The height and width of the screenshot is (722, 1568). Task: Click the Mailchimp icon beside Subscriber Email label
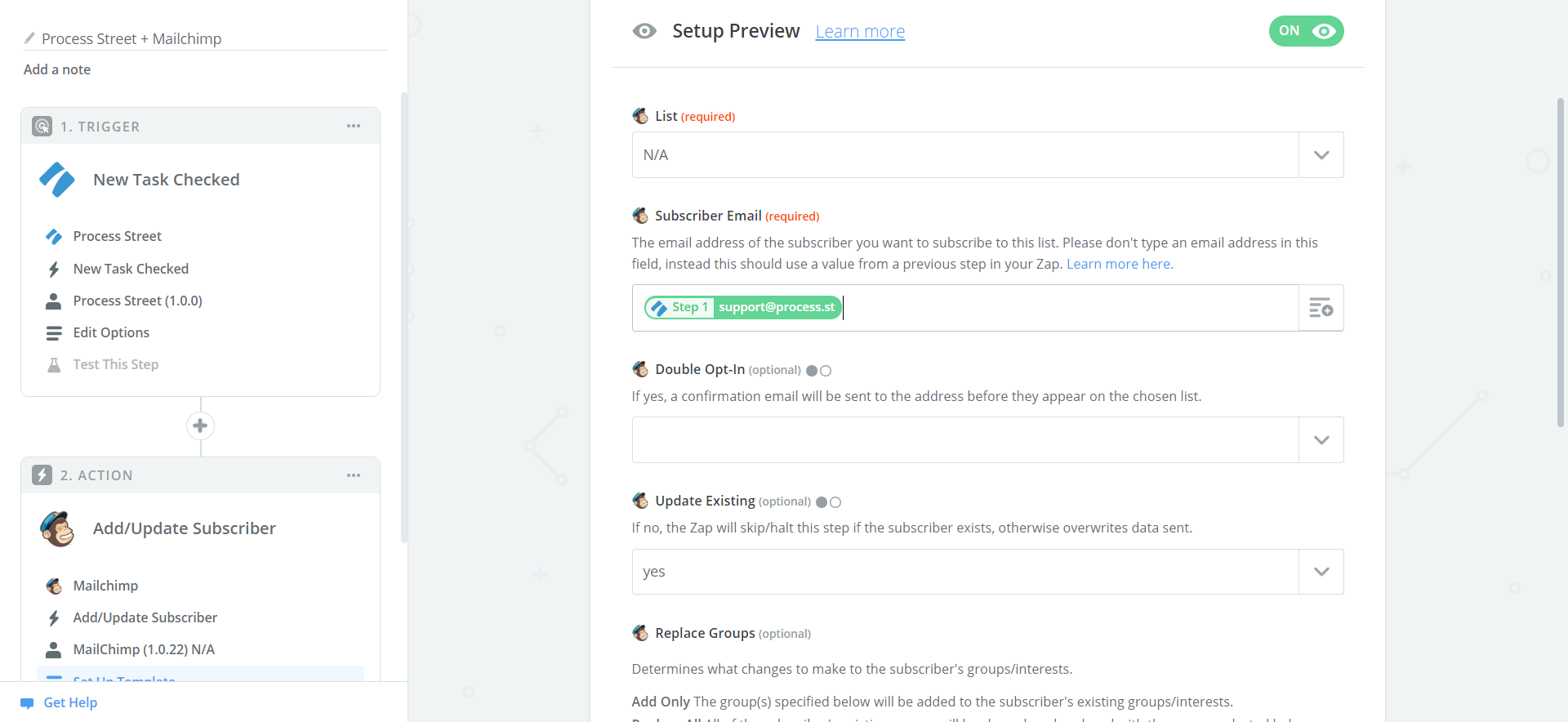640,216
